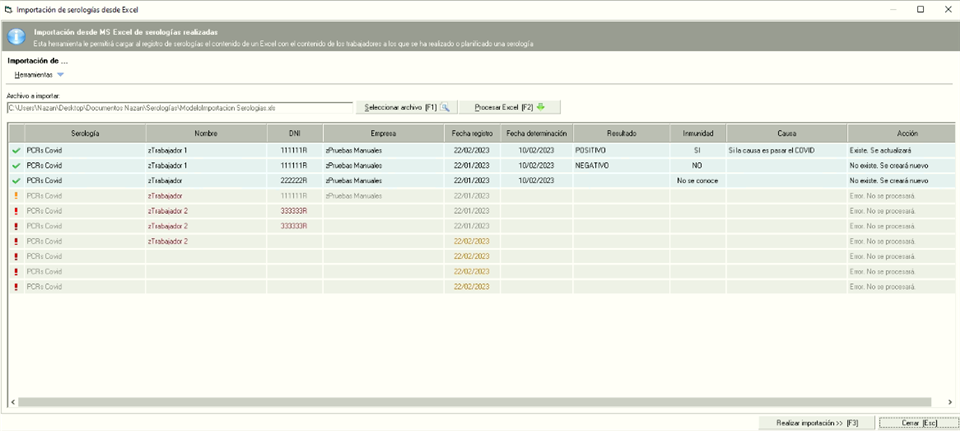960x431 pixels.
Task: Click the magnifier icon on Seleccionar archivo
Action: (446, 107)
